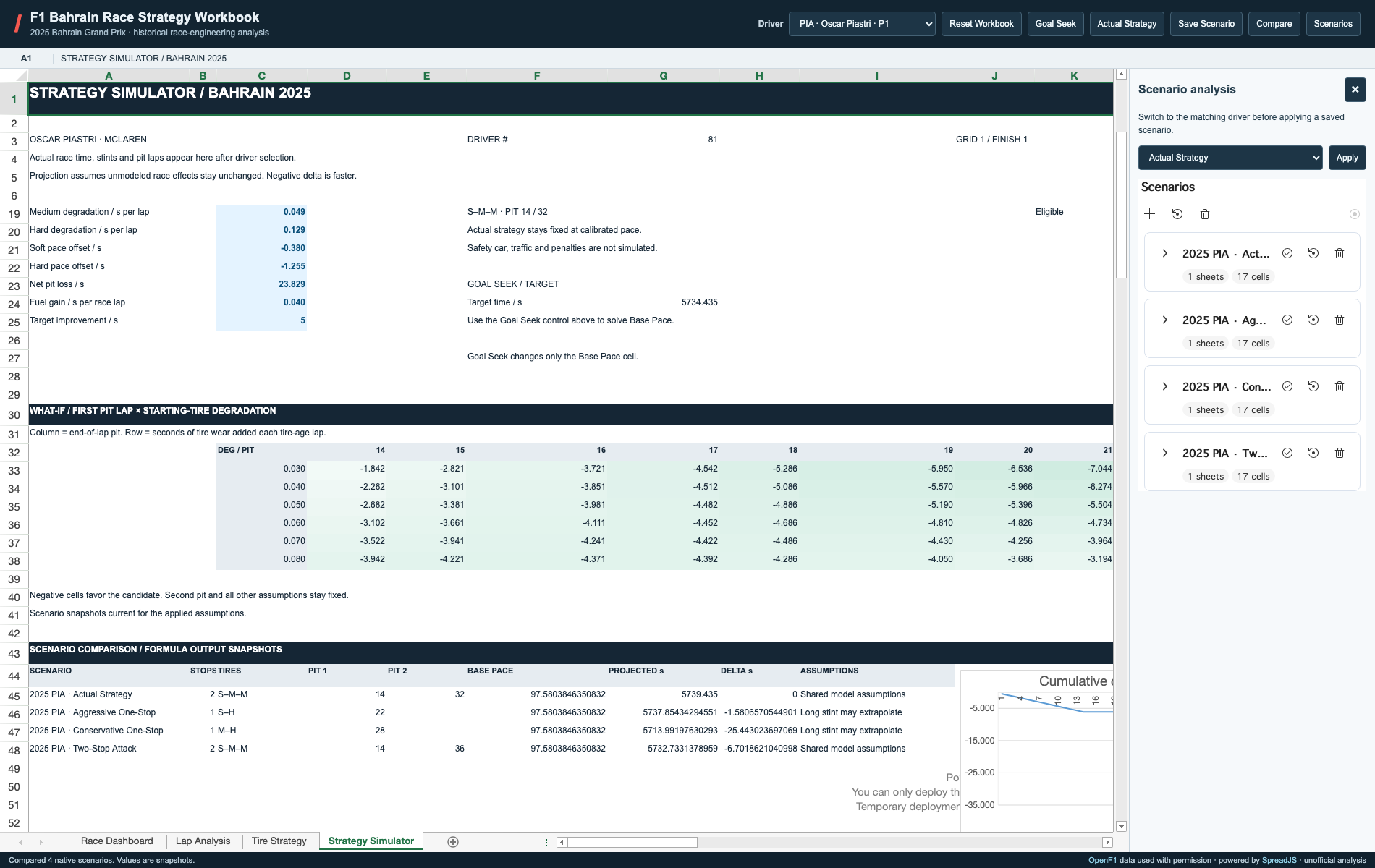Image resolution: width=1375 pixels, height=868 pixels.
Task: Apply check on 2025 PIA · Act... scenario
Action: 1287,253
